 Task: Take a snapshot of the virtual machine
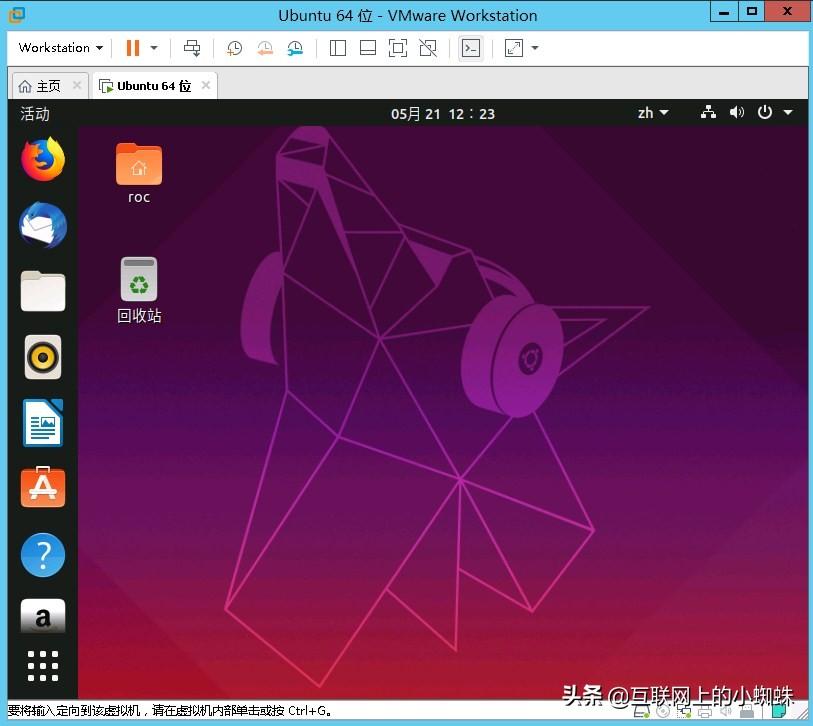[234, 47]
